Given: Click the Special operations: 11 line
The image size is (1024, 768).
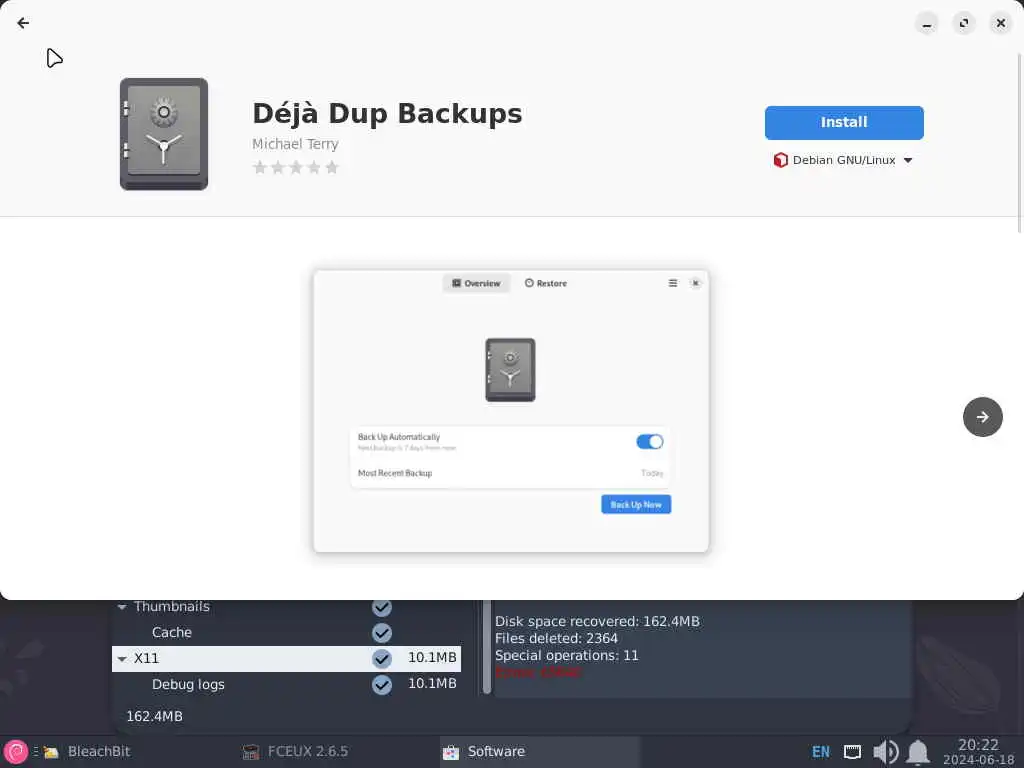Looking at the screenshot, I should (566, 655).
